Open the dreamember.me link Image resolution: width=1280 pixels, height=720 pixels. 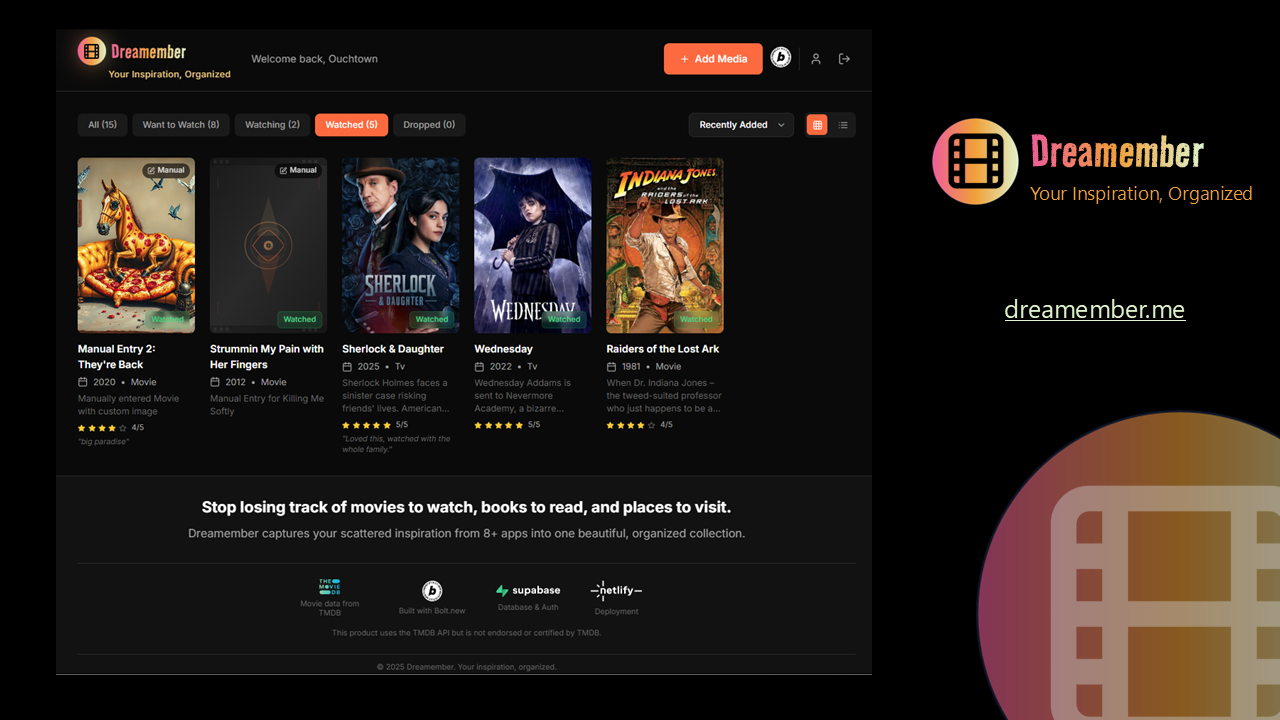tap(1095, 310)
